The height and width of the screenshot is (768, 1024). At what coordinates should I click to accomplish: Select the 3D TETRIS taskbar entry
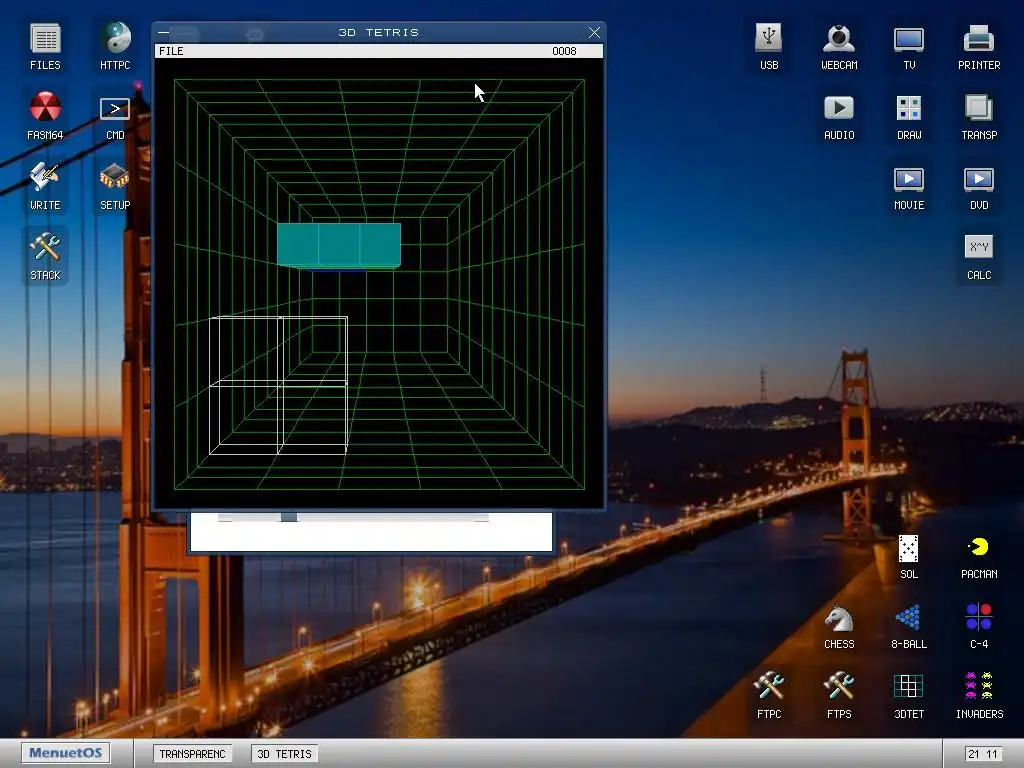284,754
